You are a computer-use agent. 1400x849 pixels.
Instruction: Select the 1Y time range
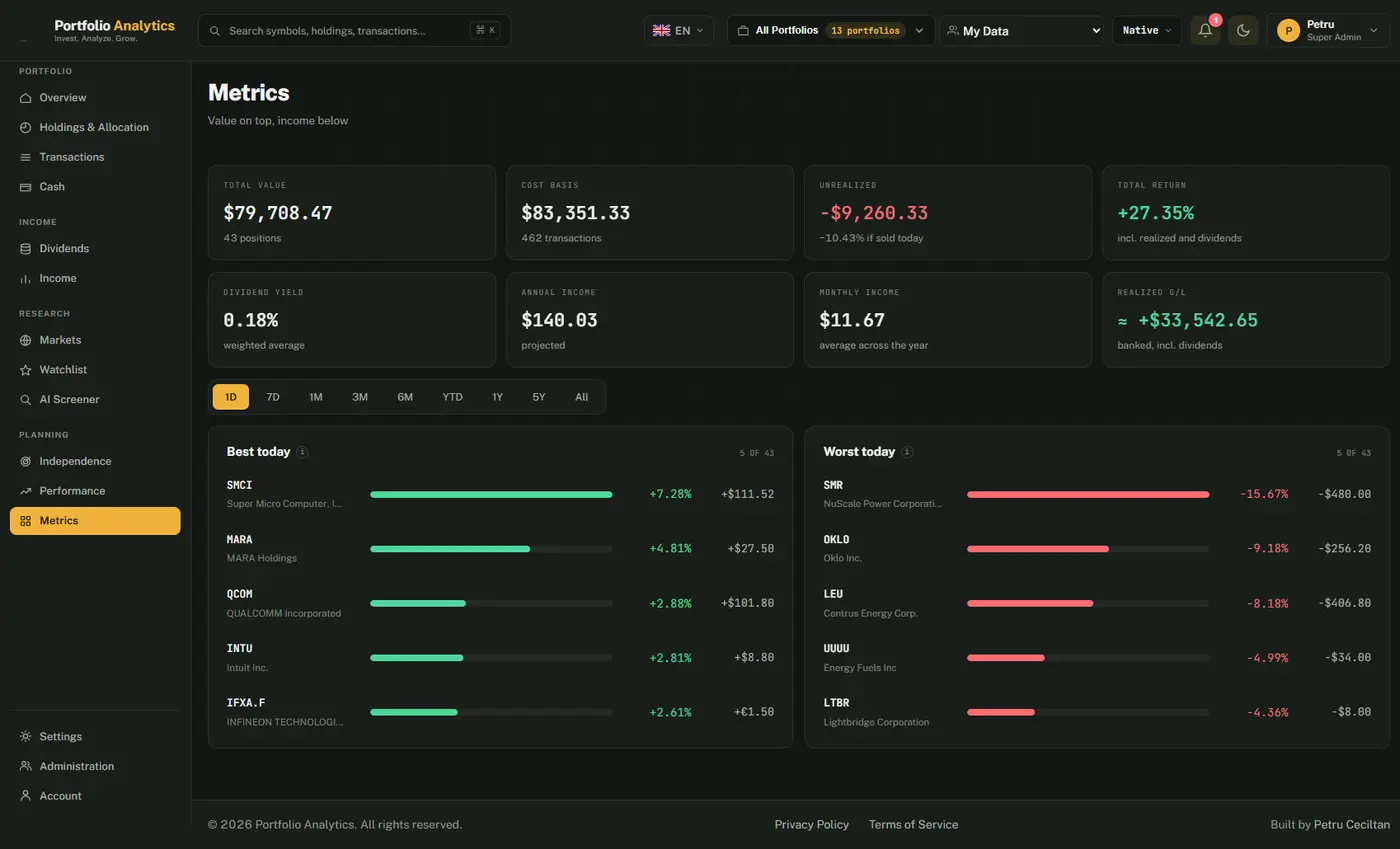(497, 397)
